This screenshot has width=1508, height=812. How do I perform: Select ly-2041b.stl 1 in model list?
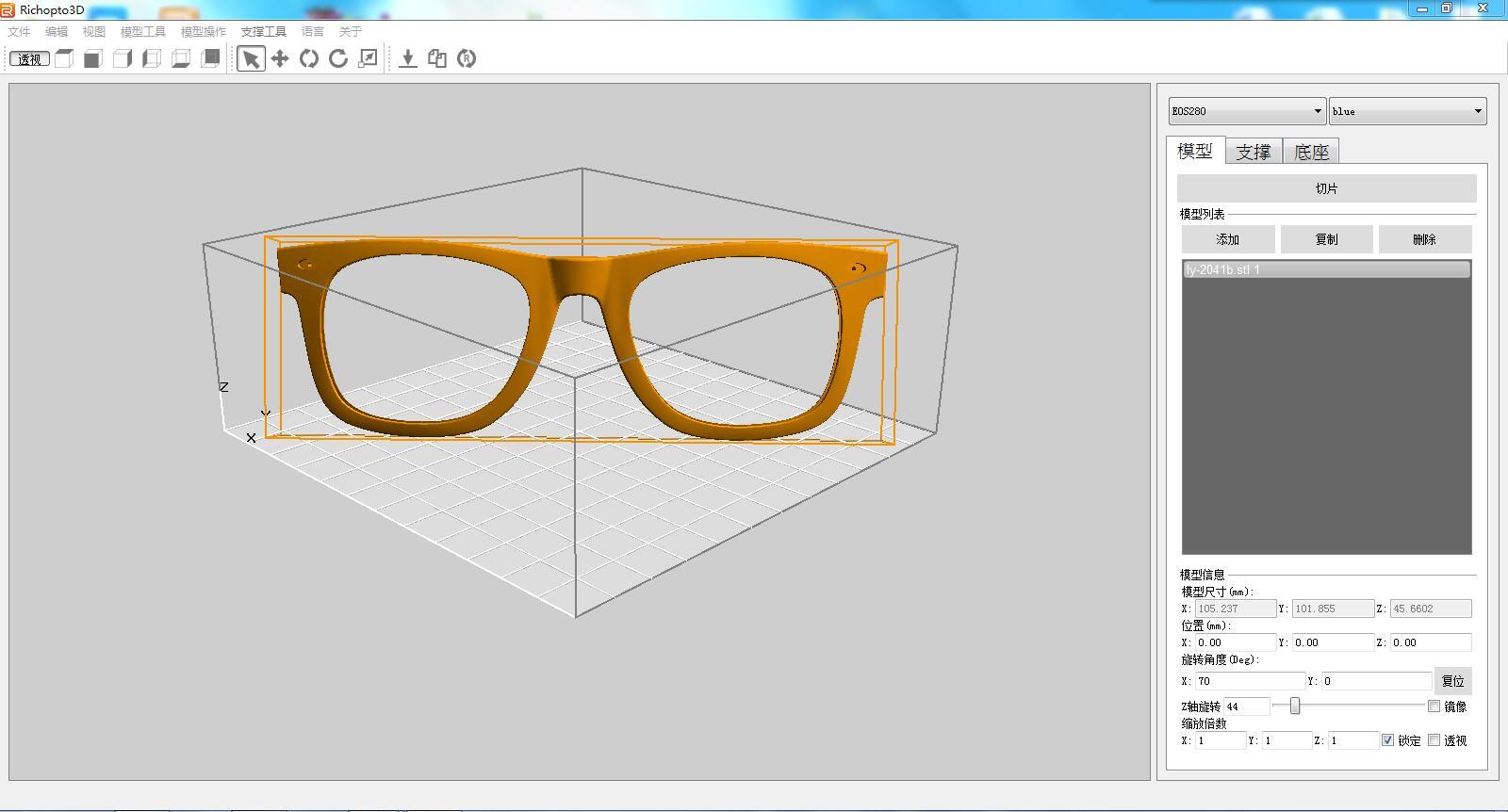[1326, 269]
